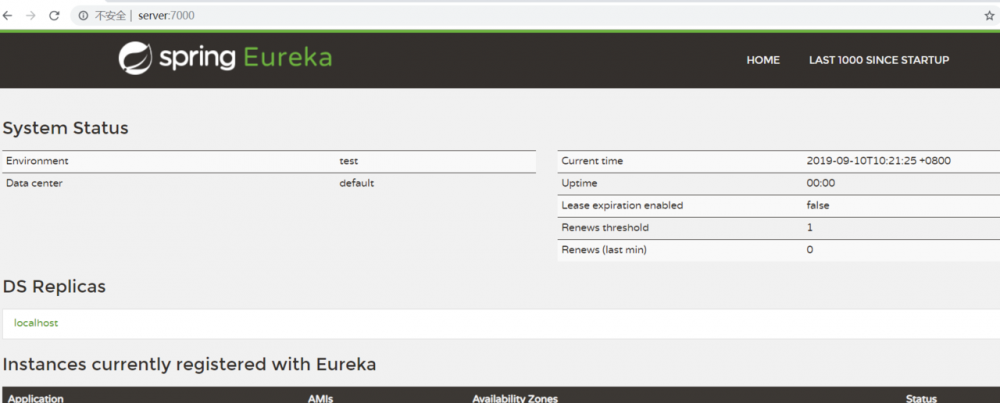1000x403 pixels.
Task: Go back with the browser back arrow
Action: (x=8, y=16)
